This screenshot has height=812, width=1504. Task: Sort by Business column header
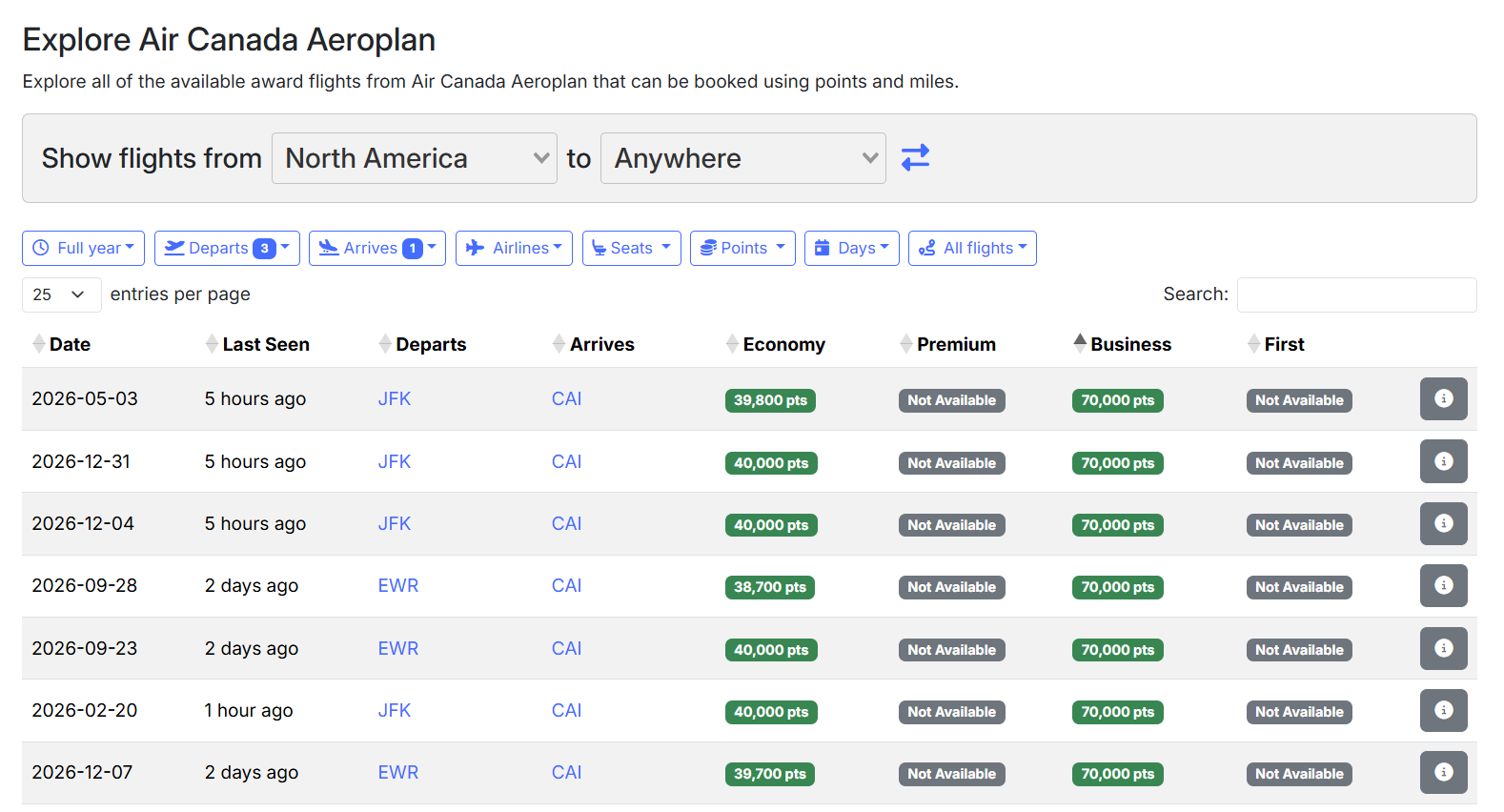[1130, 344]
